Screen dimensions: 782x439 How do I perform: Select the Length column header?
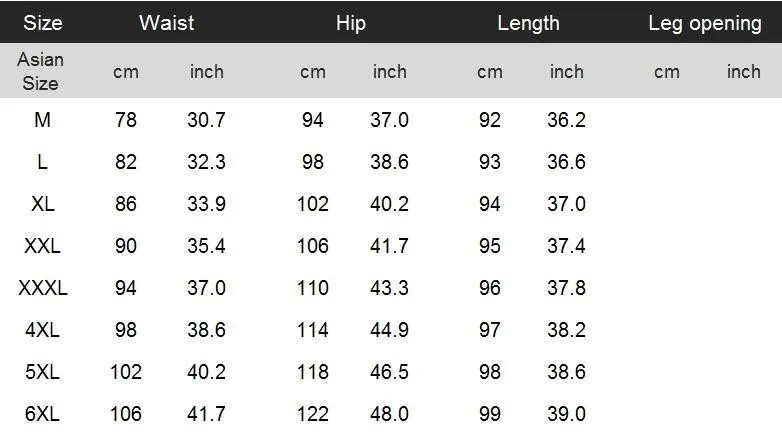[528, 23]
